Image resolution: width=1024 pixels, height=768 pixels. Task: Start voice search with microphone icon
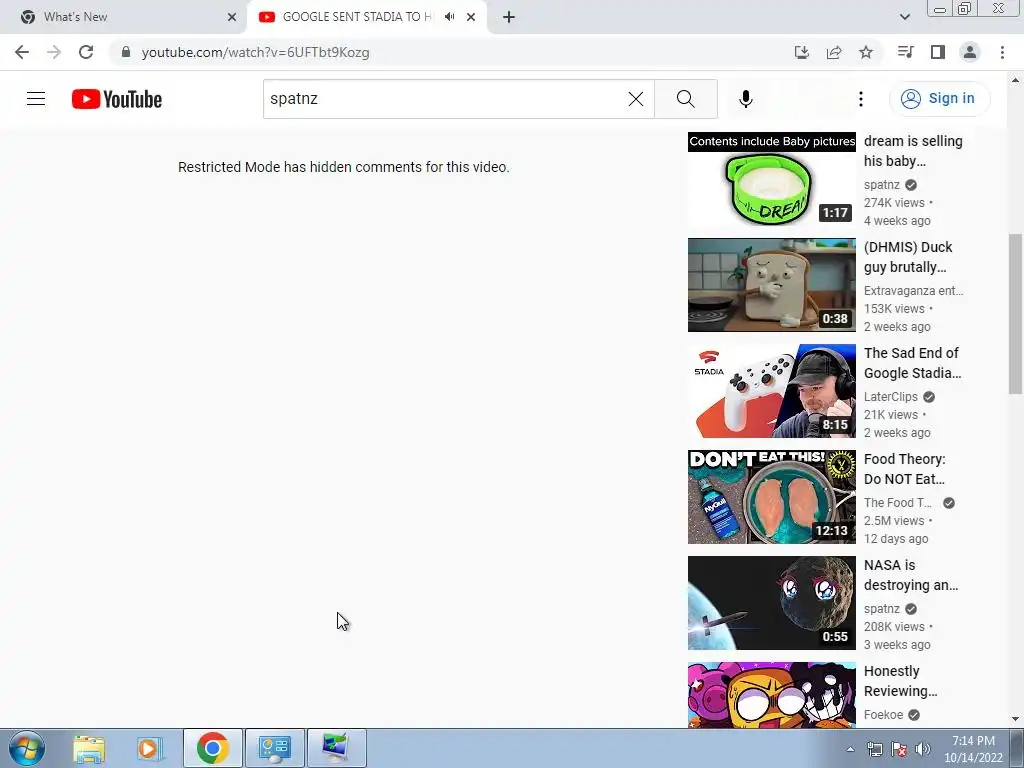click(x=745, y=99)
